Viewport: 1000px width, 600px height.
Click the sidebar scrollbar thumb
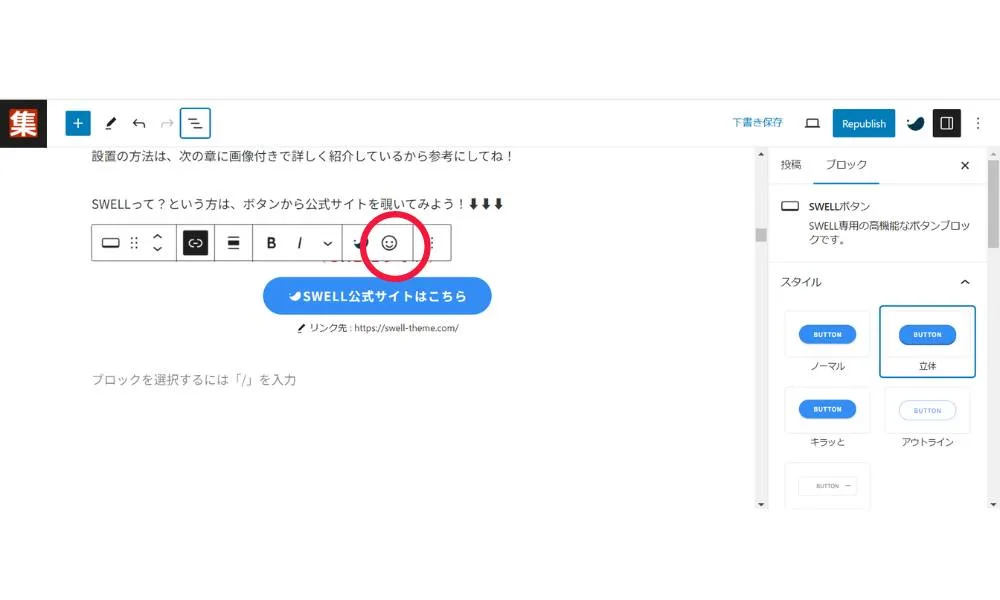pos(993,204)
